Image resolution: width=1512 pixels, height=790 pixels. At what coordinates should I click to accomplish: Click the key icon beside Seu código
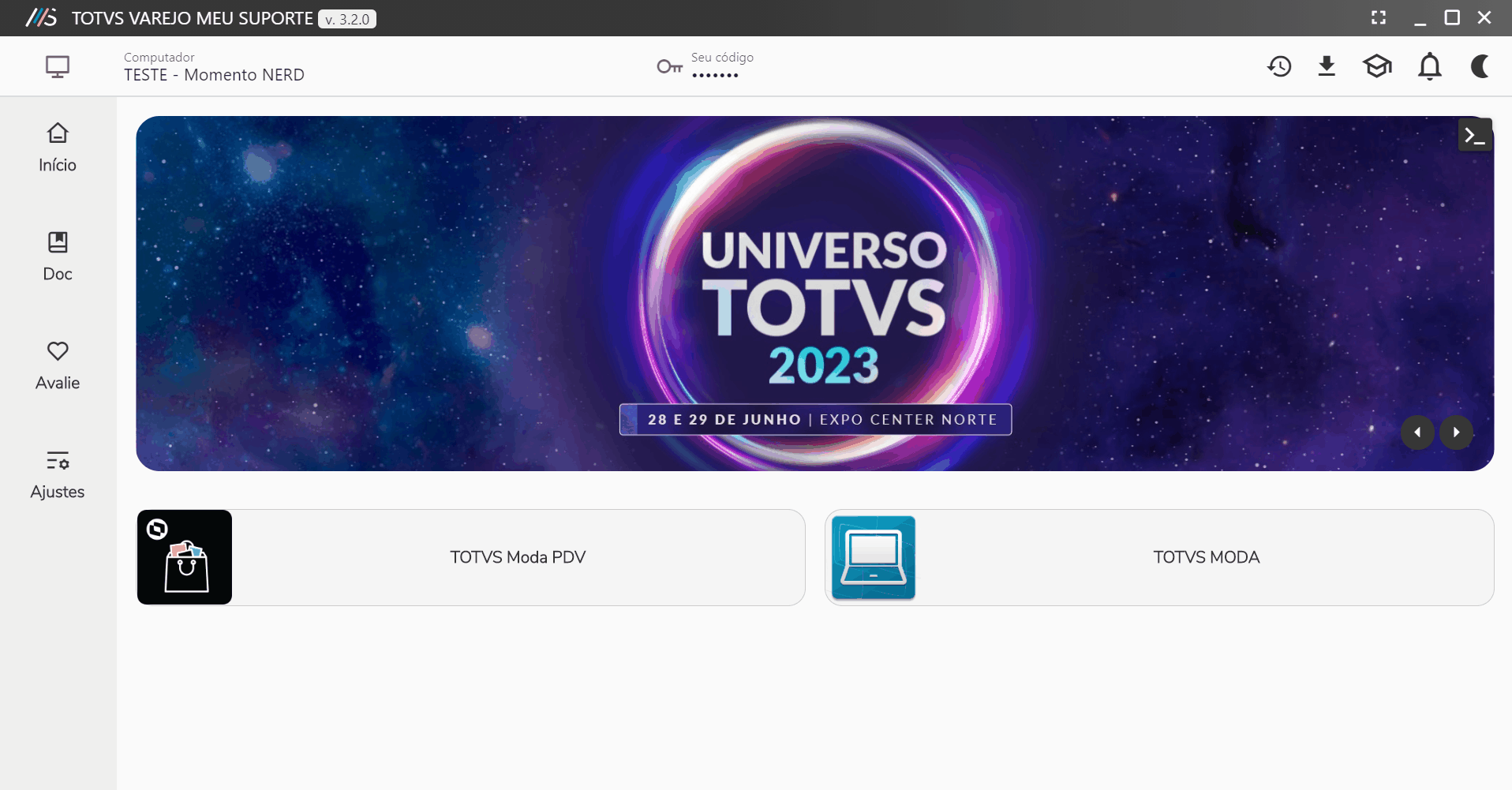point(670,67)
